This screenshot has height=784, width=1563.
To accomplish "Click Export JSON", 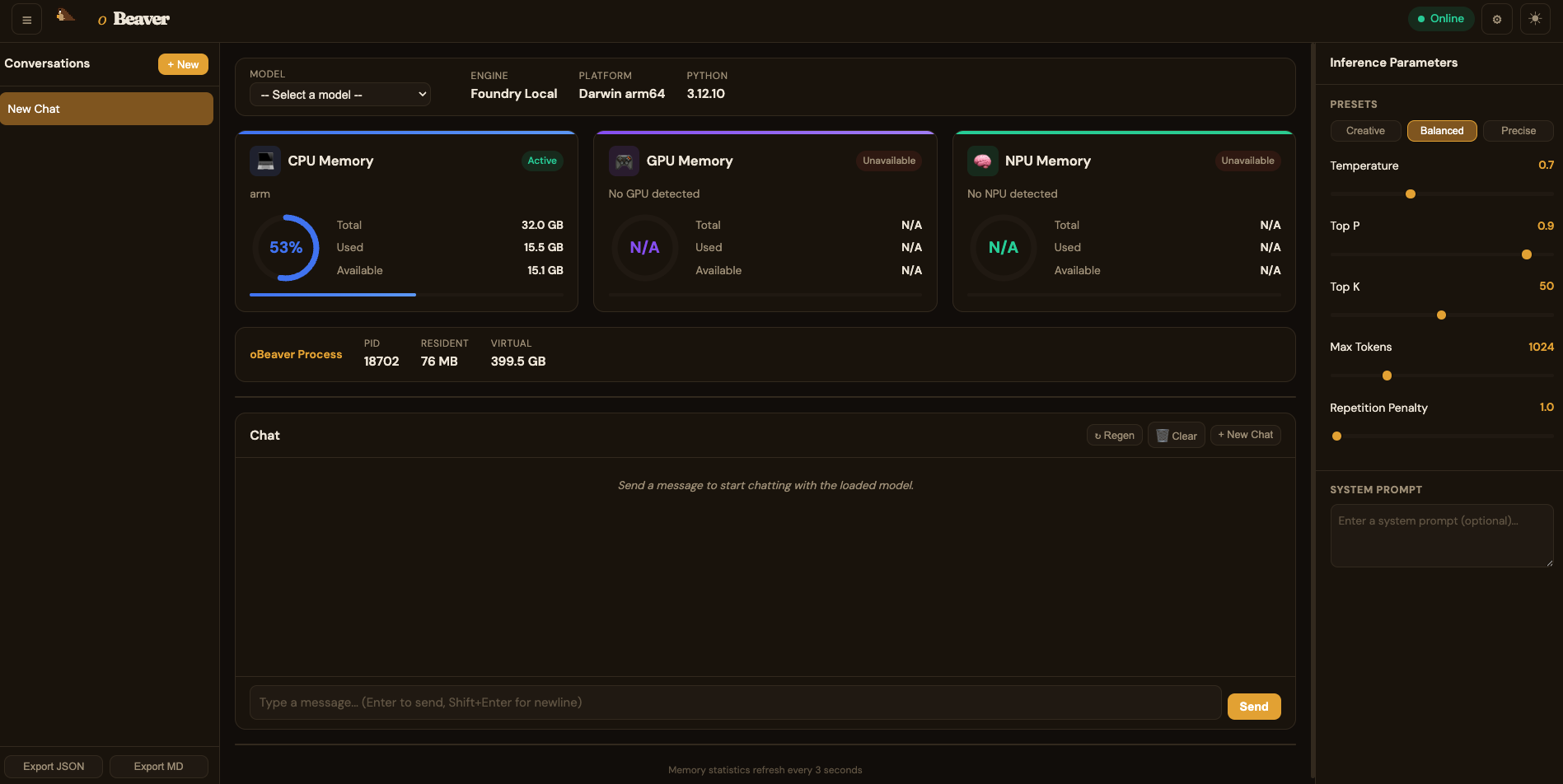I will tap(54, 766).
